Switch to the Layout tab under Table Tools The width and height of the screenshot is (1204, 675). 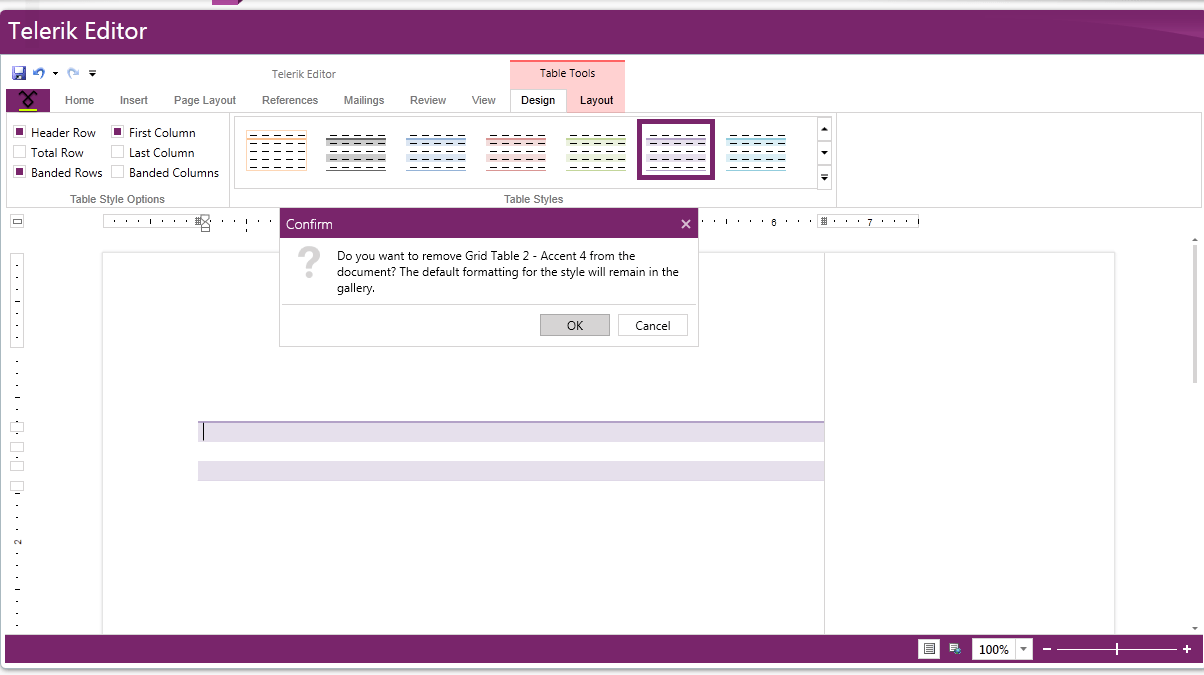click(596, 100)
